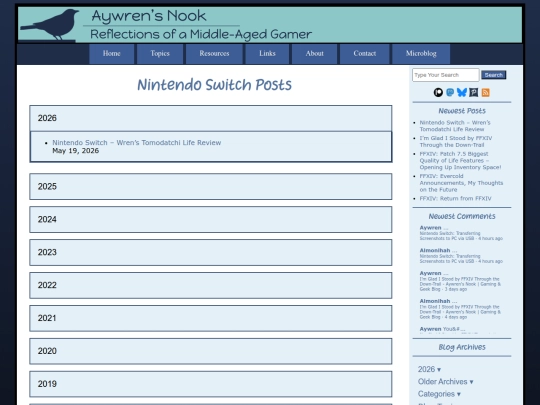Viewport: 540px width, 405px height.
Task: Click the Blog Archives sidebar heading
Action: [462, 347]
